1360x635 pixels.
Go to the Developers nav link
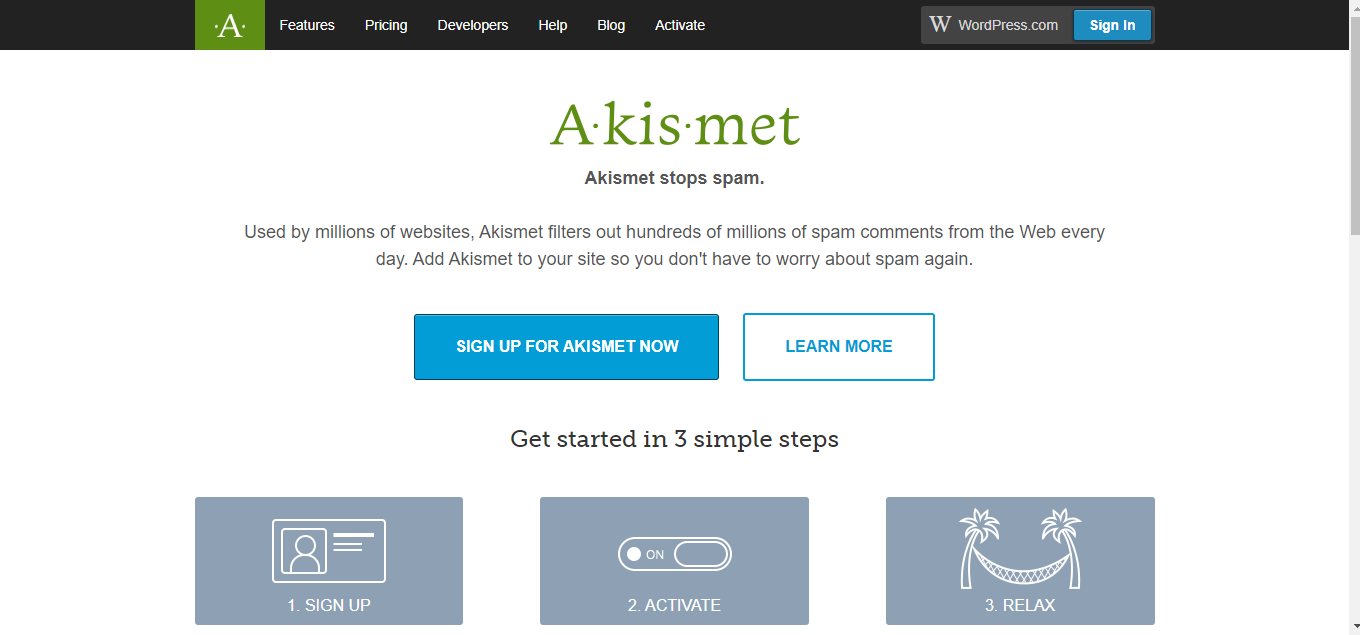pos(473,25)
